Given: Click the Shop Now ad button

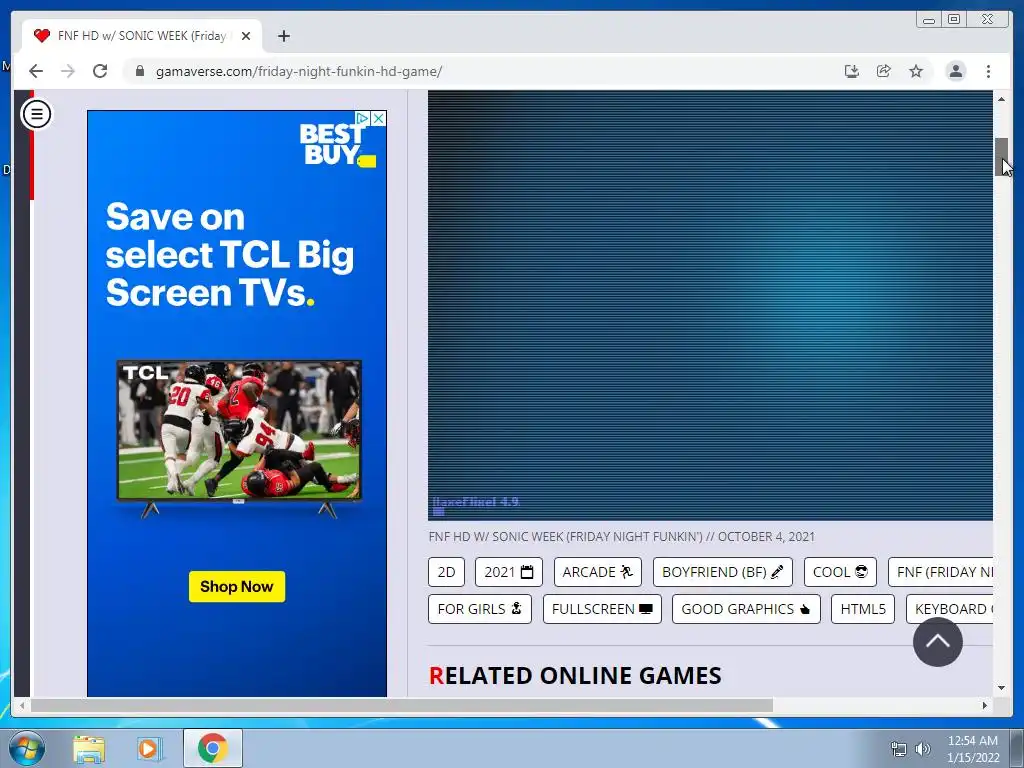Looking at the screenshot, I should 236,586.
